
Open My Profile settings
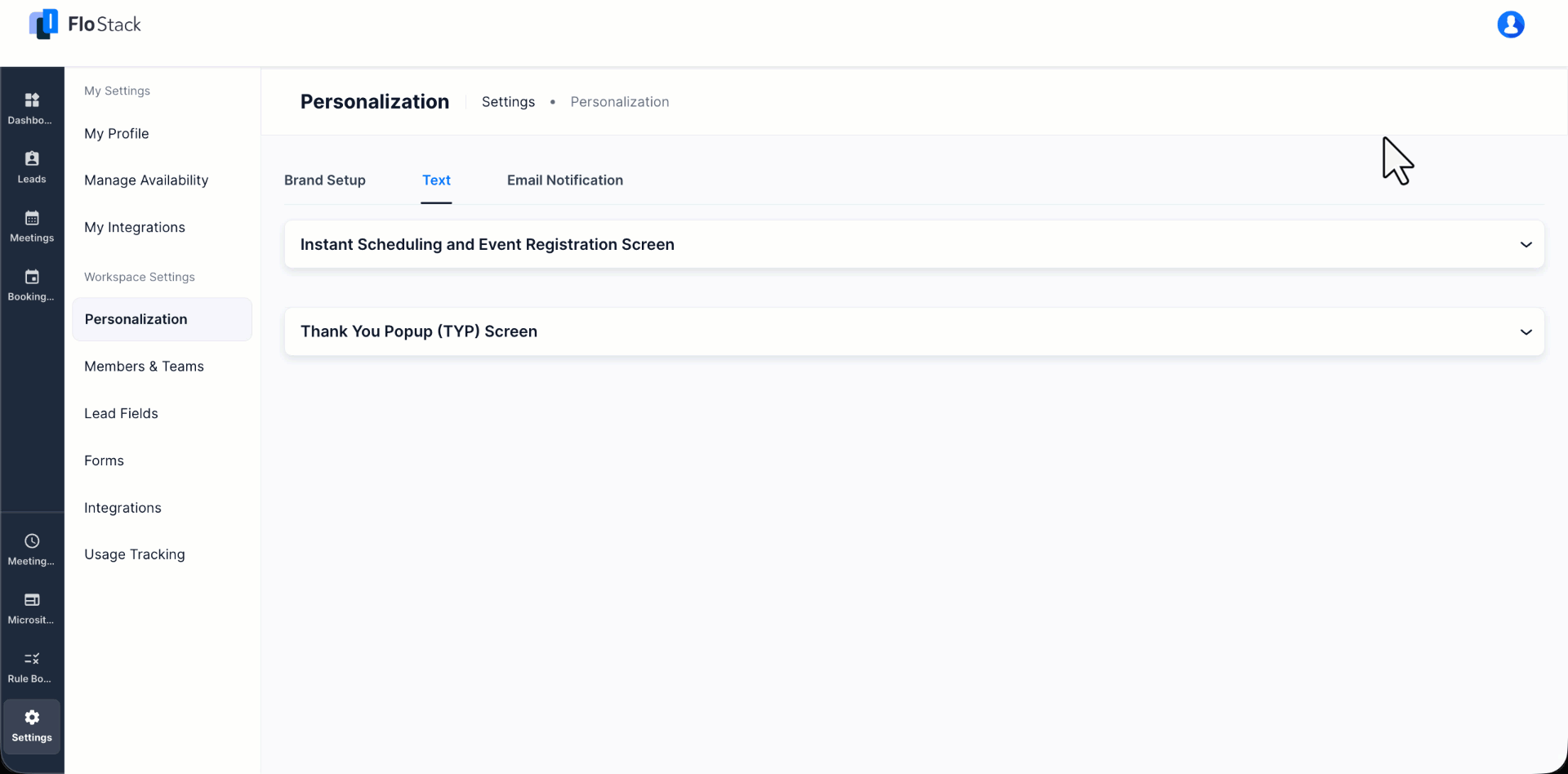tap(117, 133)
